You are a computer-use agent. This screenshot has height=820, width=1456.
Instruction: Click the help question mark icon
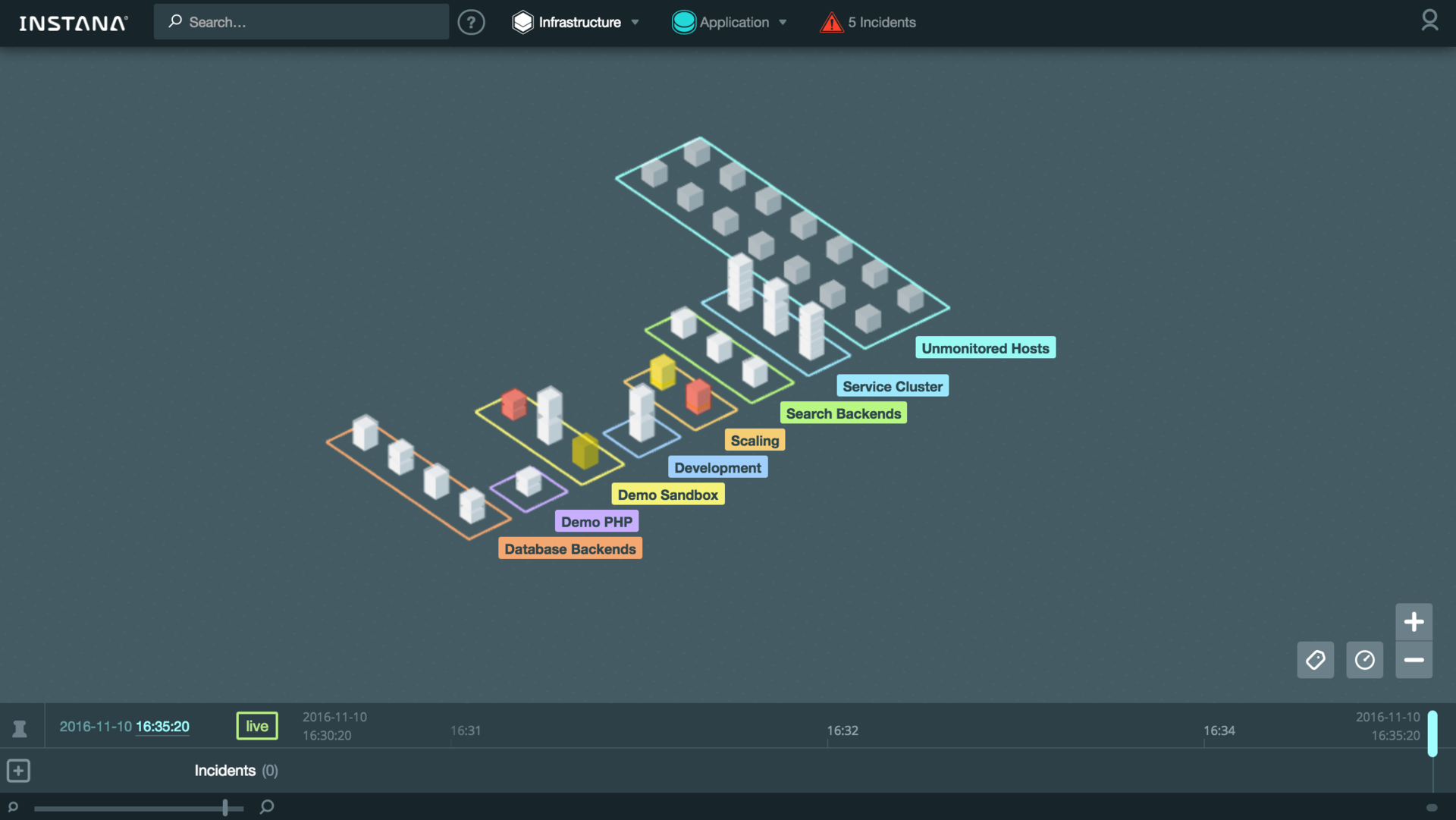click(471, 22)
